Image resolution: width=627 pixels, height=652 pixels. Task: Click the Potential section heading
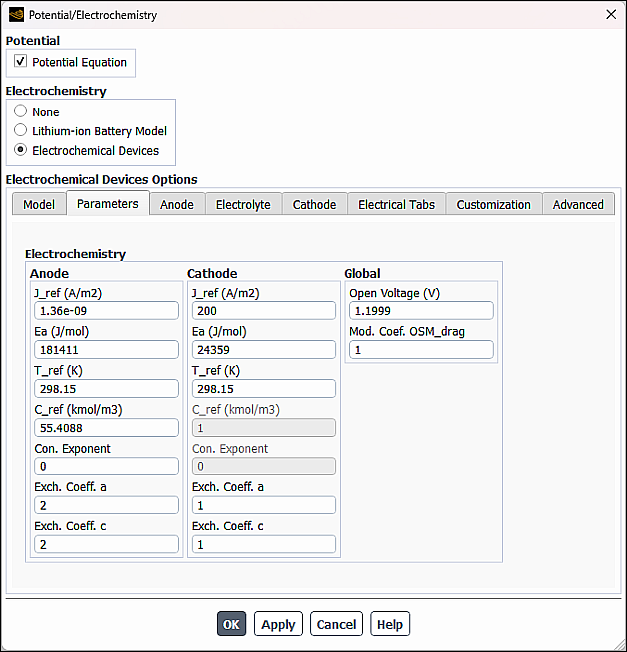[x=33, y=41]
